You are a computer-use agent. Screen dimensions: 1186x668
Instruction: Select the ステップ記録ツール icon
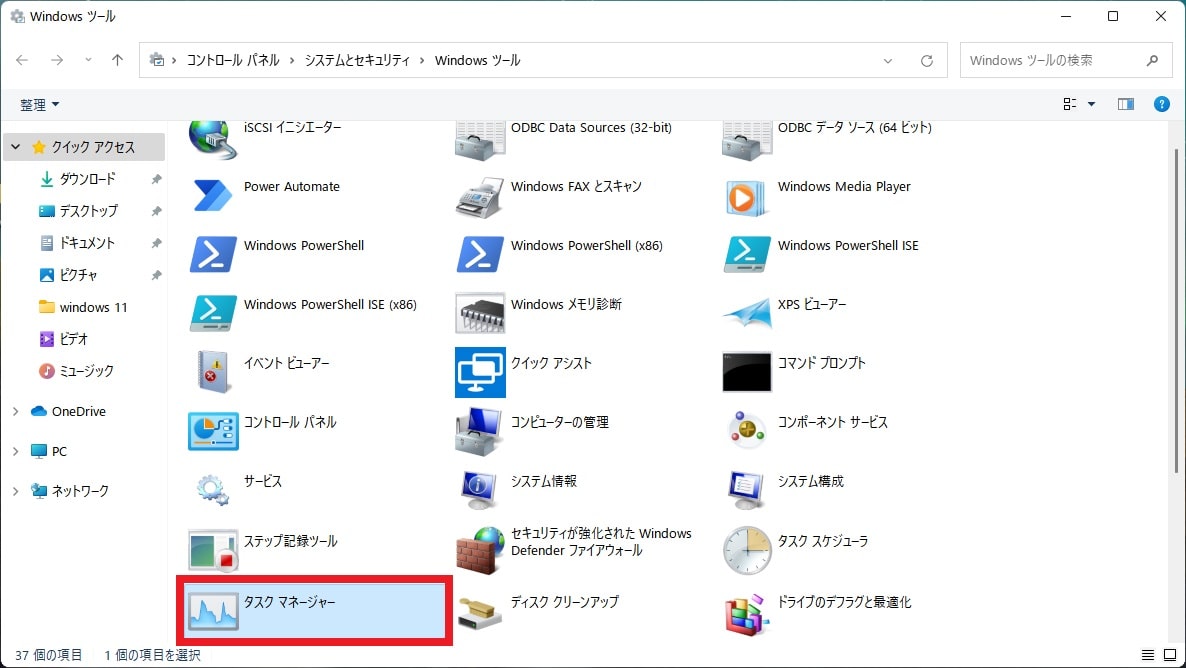click(x=213, y=550)
